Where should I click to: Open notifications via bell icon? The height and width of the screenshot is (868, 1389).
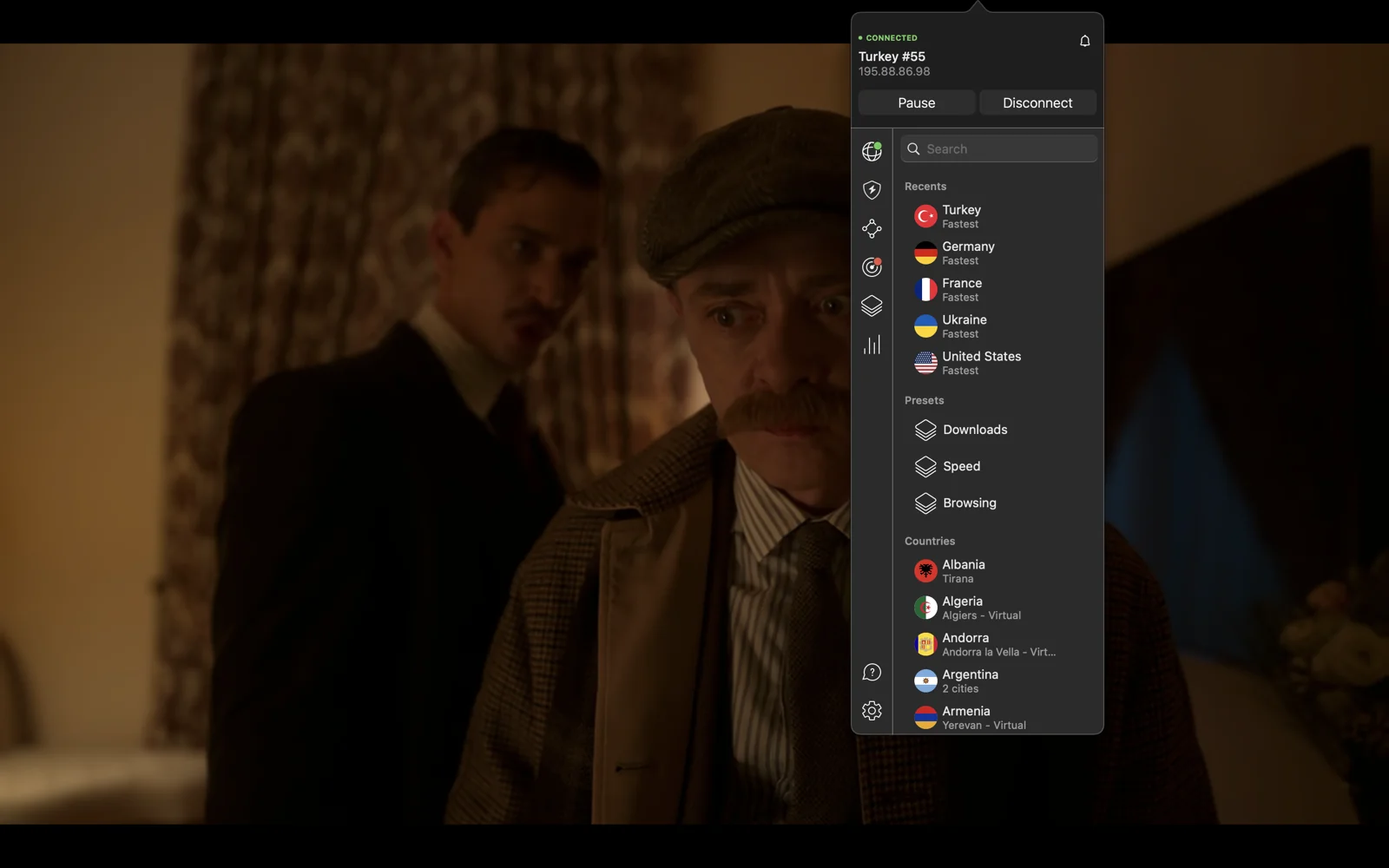[x=1084, y=40]
